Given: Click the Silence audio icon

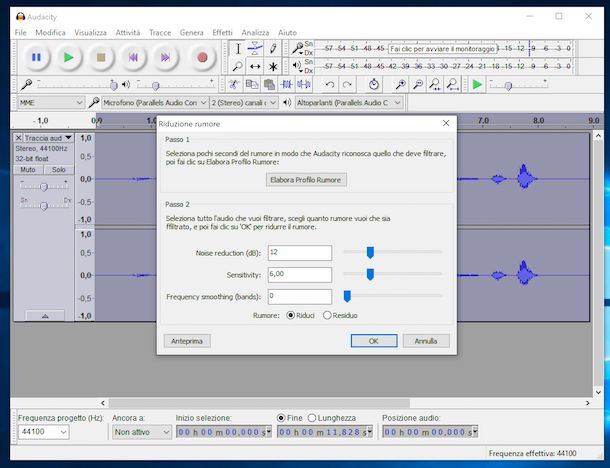Looking at the screenshot, I should (304, 84).
